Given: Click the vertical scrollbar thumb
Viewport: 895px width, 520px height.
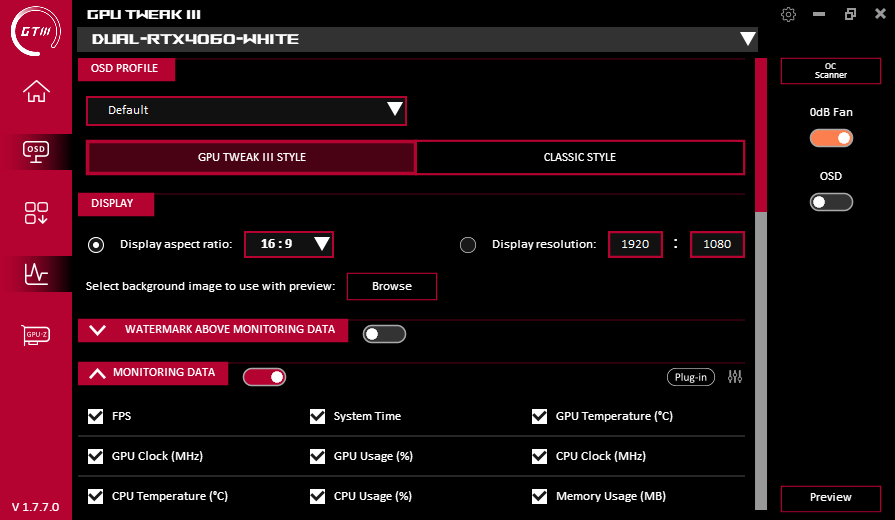Looking at the screenshot, I should click(x=761, y=135).
